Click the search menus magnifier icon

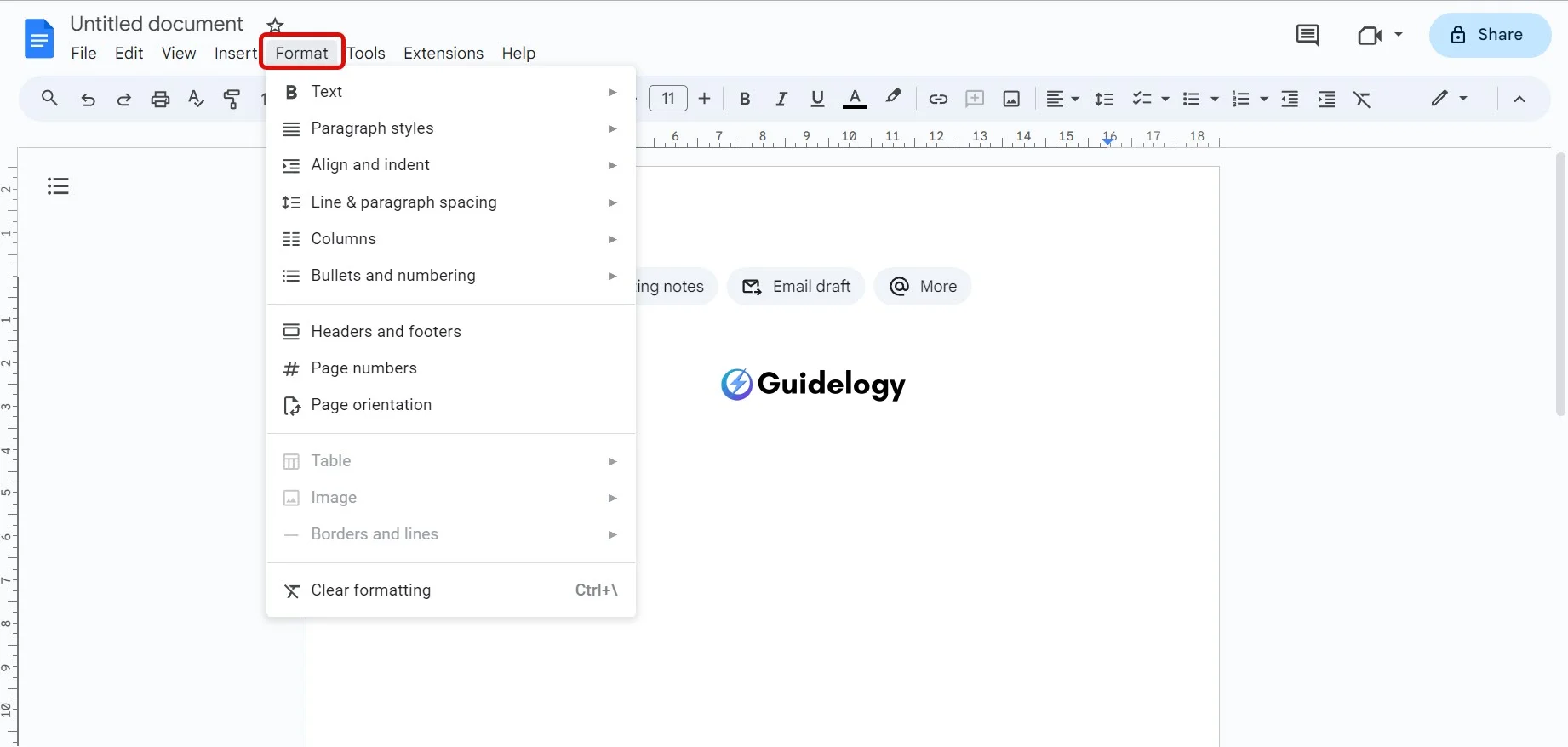tap(49, 99)
